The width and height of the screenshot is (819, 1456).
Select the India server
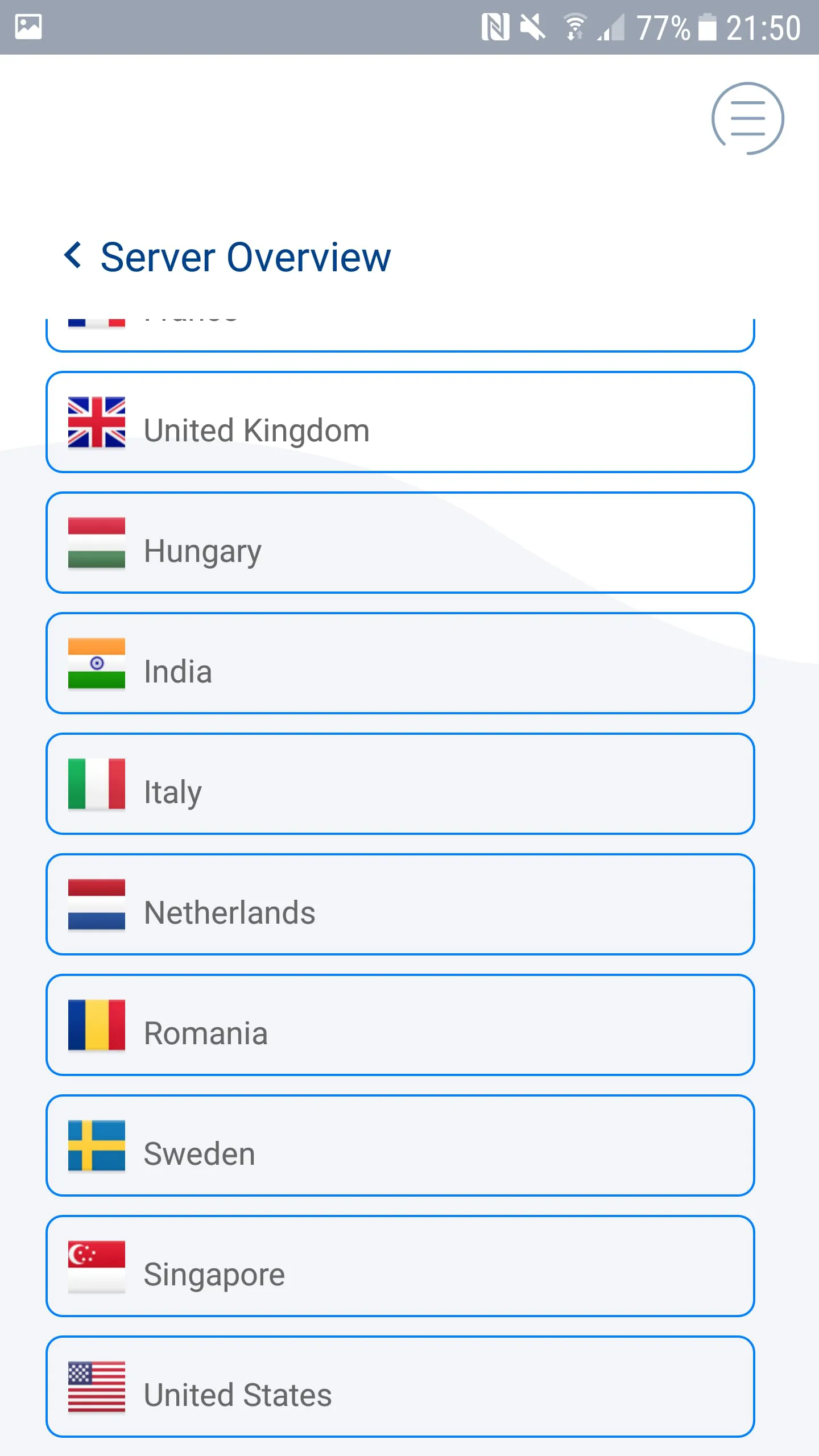(399, 664)
